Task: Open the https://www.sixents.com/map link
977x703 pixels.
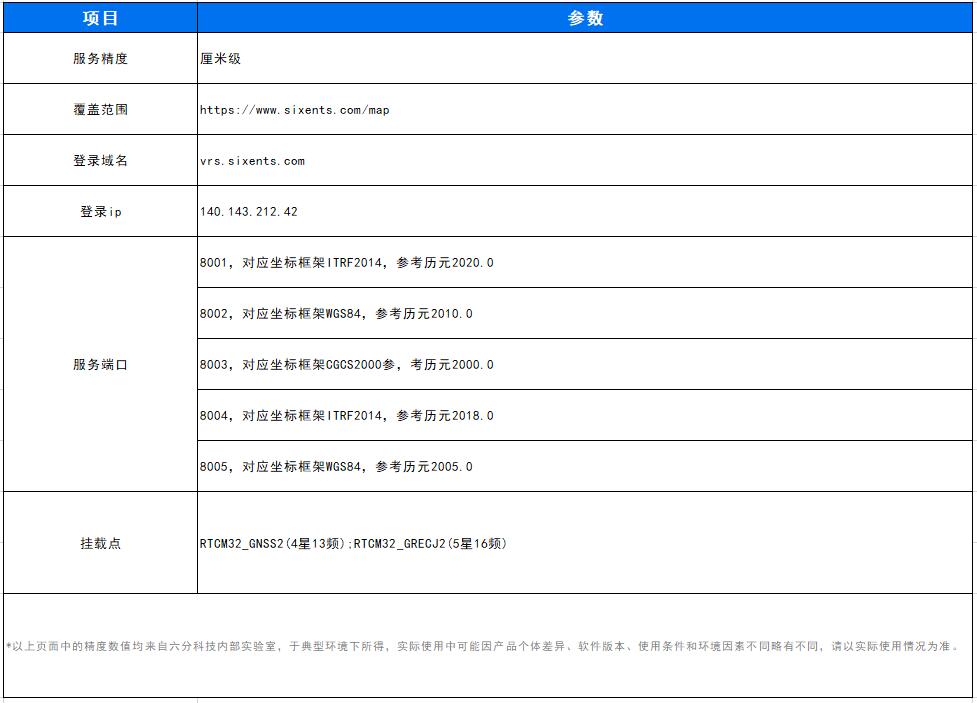Action: pyautogui.click(x=294, y=110)
